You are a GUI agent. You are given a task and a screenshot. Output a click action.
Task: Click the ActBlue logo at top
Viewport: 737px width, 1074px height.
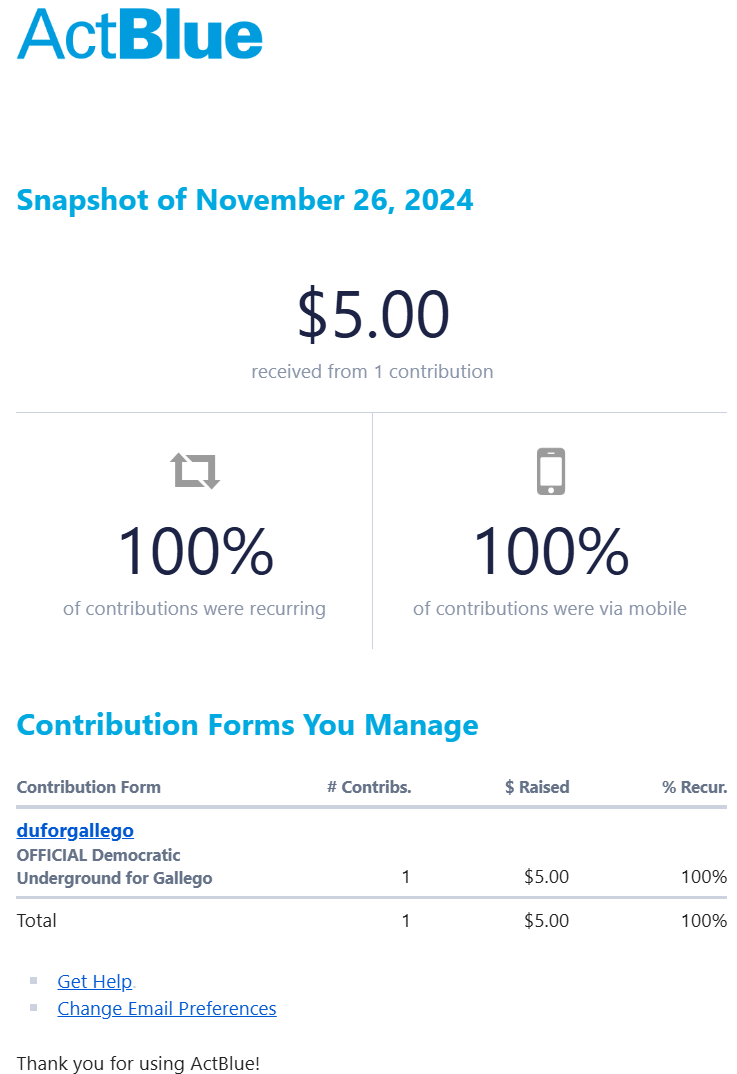coord(140,34)
